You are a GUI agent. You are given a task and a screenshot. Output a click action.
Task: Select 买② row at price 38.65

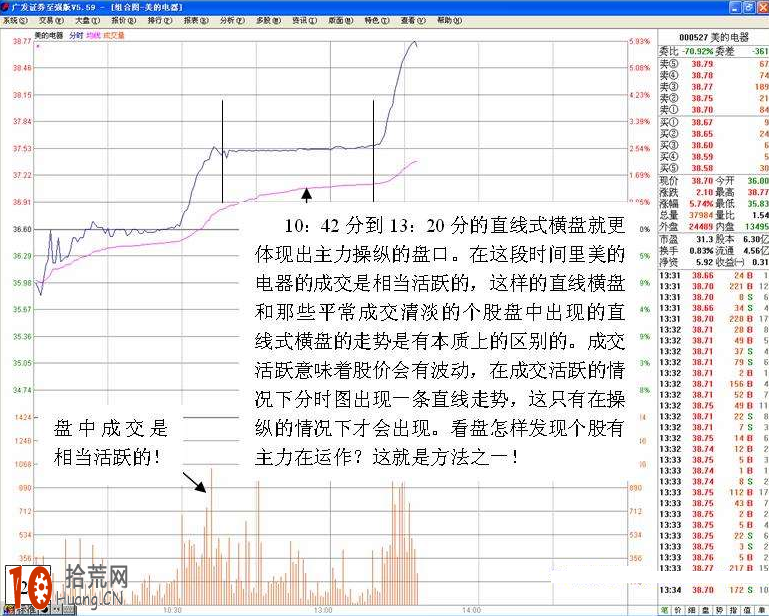714,133
